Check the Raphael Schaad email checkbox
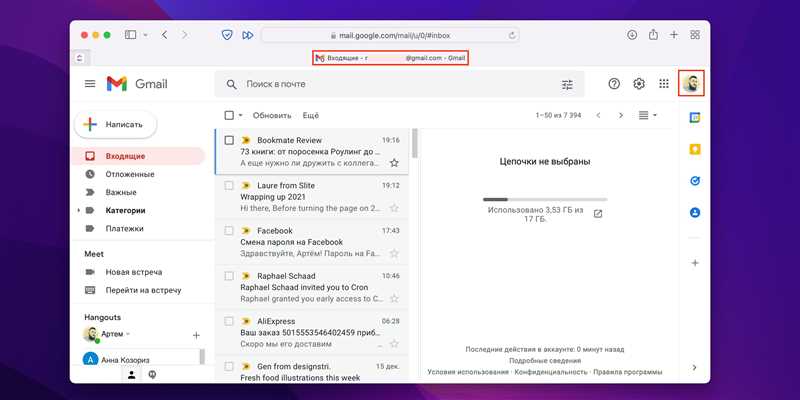 click(229, 276)
